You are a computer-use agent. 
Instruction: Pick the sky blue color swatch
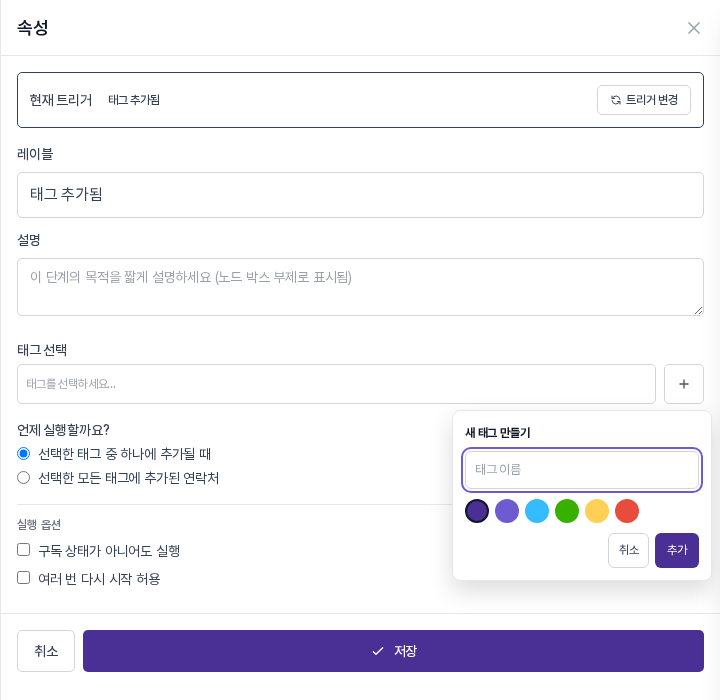(537, 511)
